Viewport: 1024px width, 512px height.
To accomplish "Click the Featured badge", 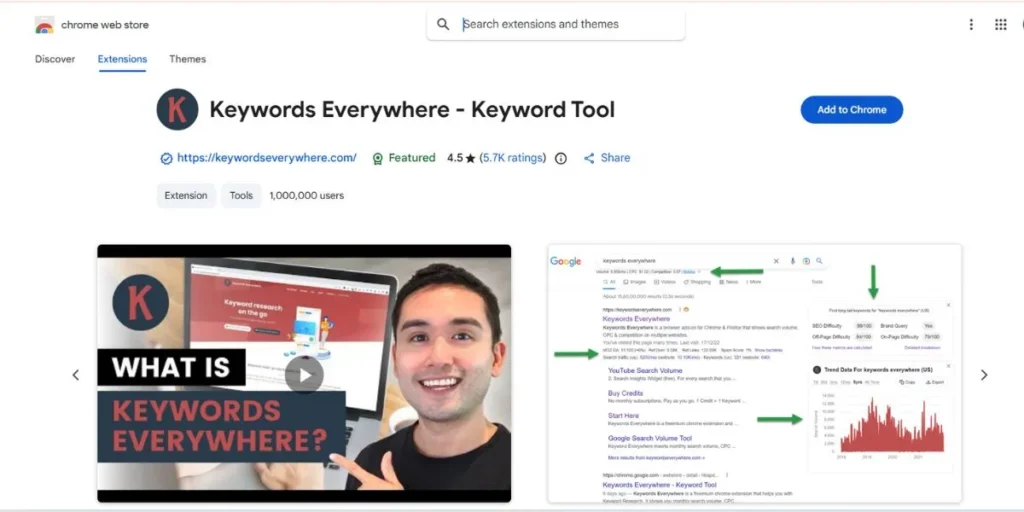I will (x=403, y=158).
